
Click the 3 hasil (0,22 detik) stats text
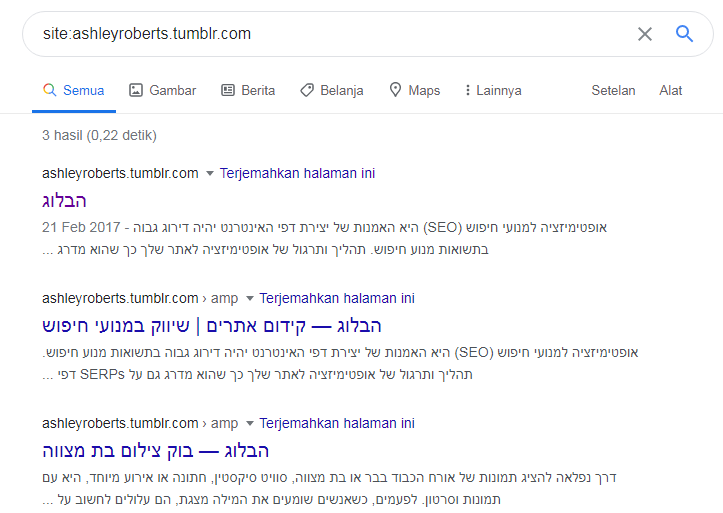click(x=99, y=136)
